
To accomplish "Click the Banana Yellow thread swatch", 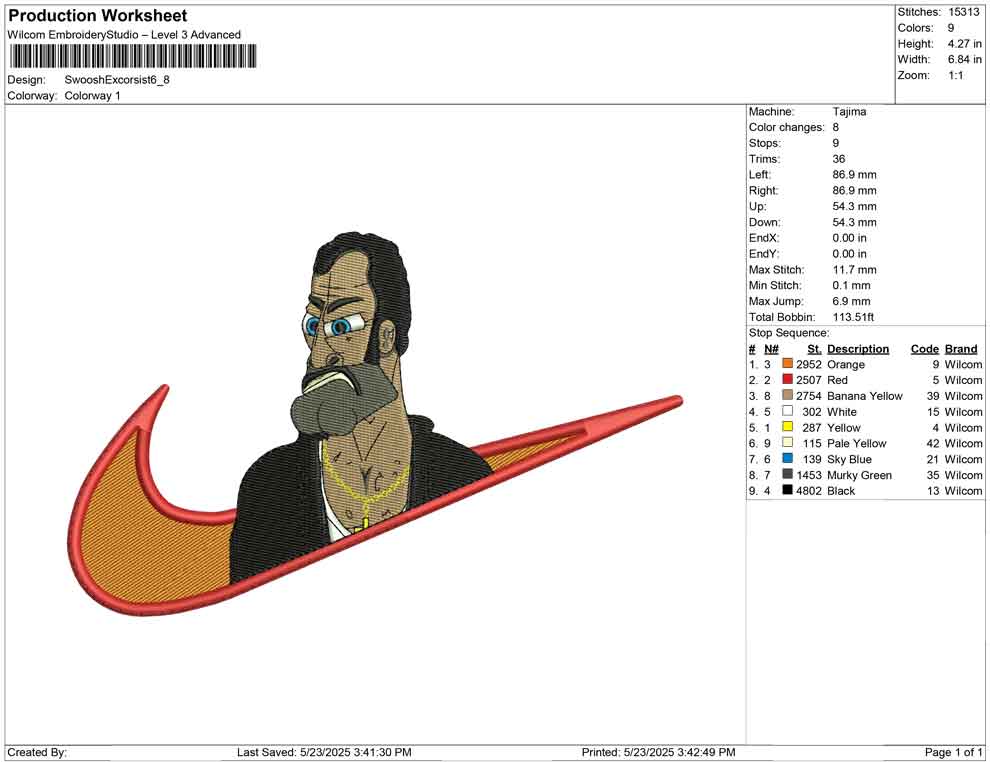I will tap(787, 395).
